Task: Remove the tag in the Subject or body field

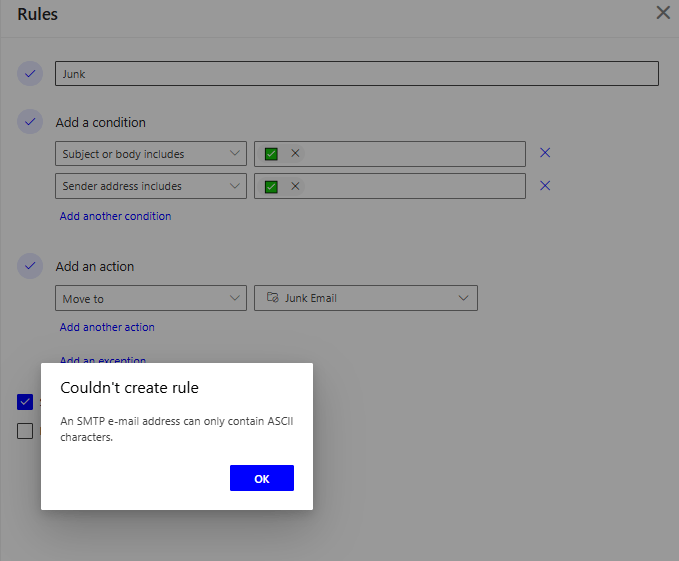Action: (x=295, y=153)
